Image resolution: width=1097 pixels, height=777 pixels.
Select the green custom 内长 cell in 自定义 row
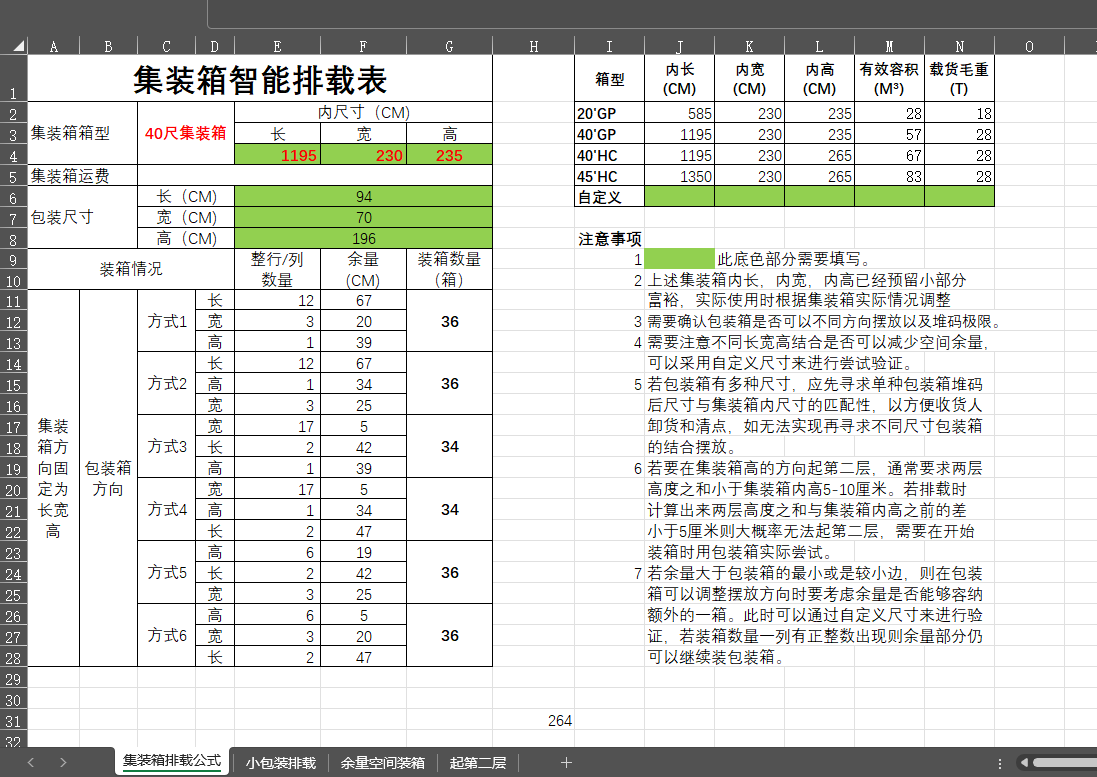tap(679, 197)
